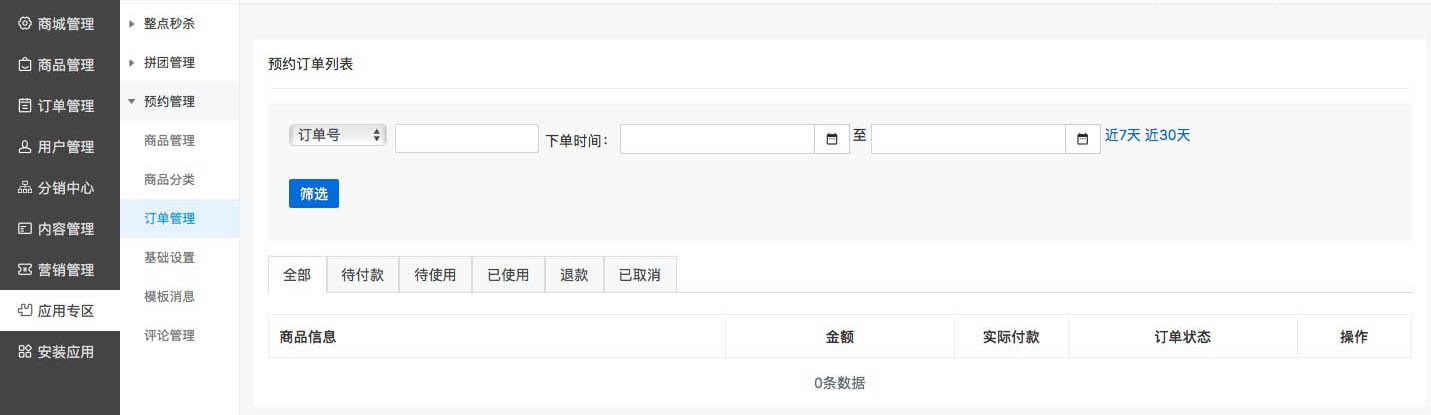Image resolution: width=1431 pixels, height=415 pixels.
Task: Open 基础设置 submenu item
Action: pyautogui.click(x=179, y=257)
